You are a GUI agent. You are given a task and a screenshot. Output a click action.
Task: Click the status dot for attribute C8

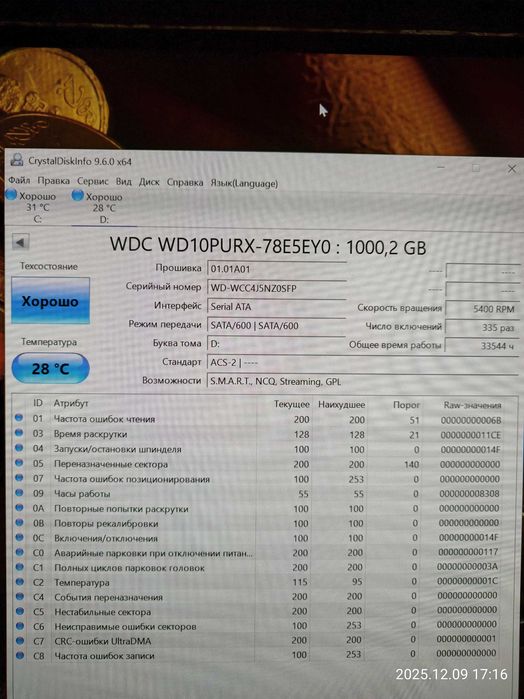coord(19,655)
